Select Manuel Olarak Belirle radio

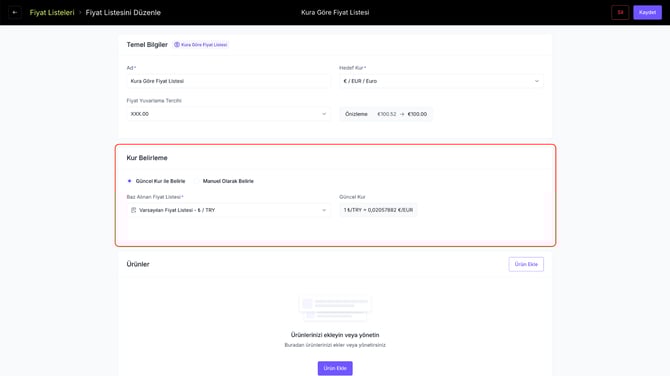point(197,181)
